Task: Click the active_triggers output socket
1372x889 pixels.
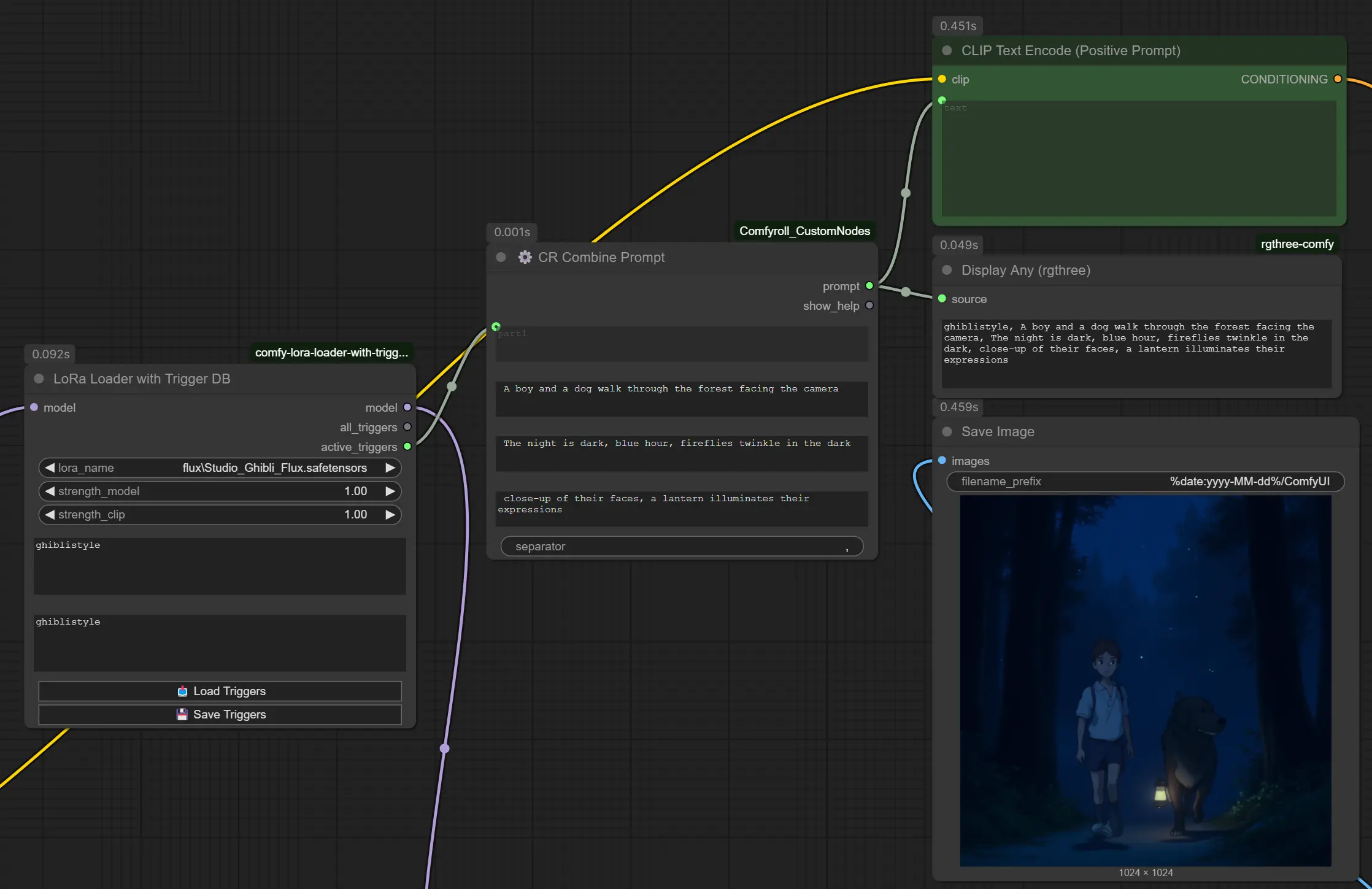Action: (x=407, y=447)
